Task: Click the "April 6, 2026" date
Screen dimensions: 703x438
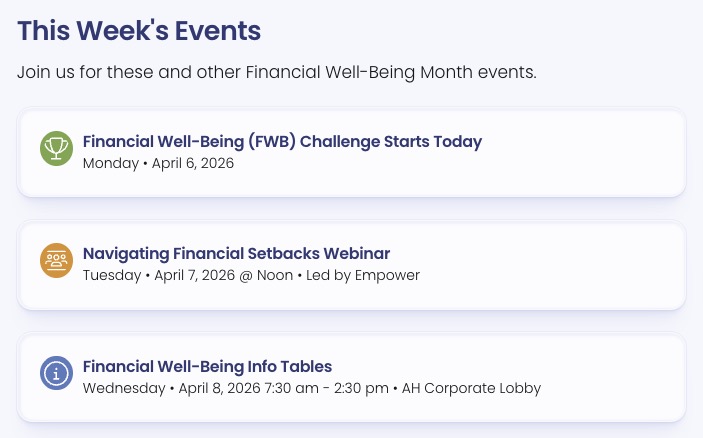Action: (x=193, y=163)
